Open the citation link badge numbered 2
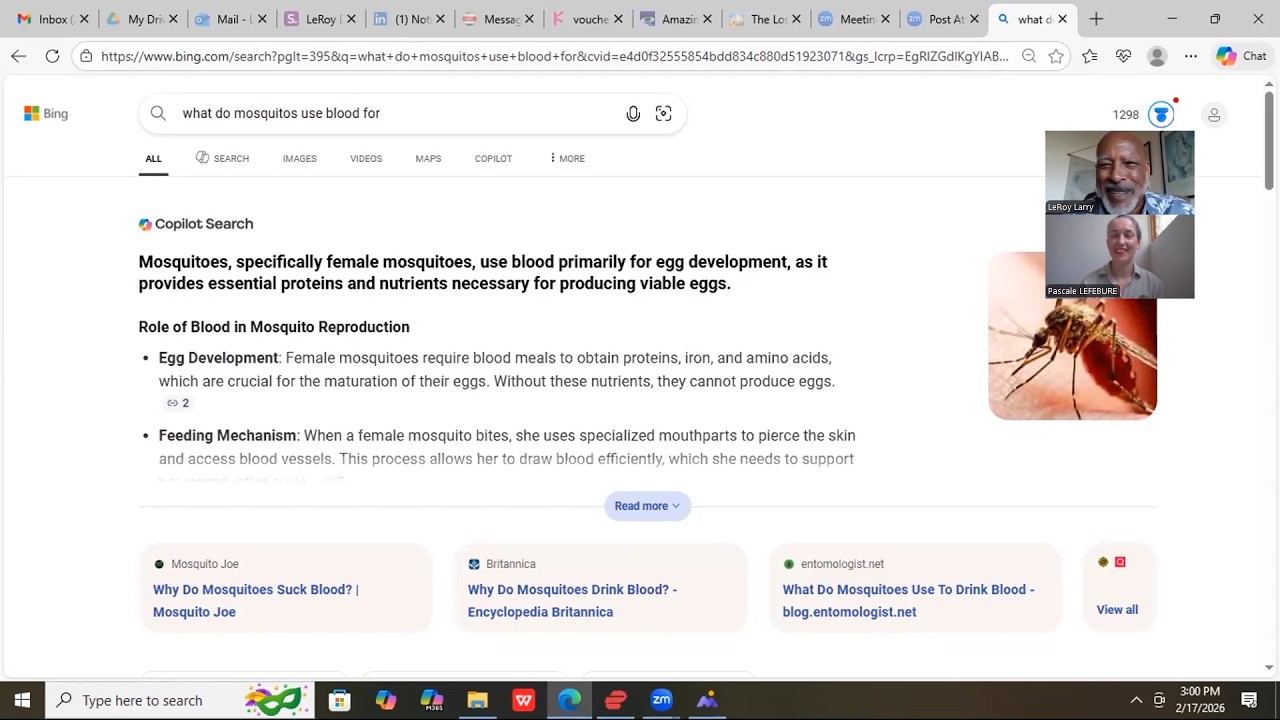 (178, 403)
